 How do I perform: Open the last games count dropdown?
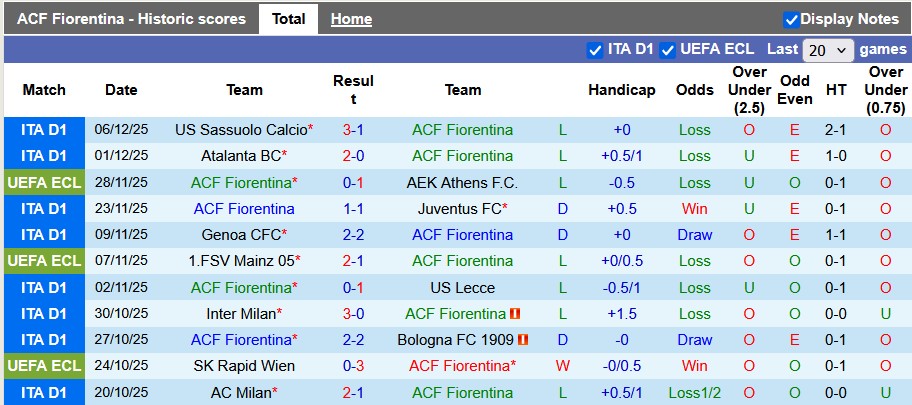point(828,49)
